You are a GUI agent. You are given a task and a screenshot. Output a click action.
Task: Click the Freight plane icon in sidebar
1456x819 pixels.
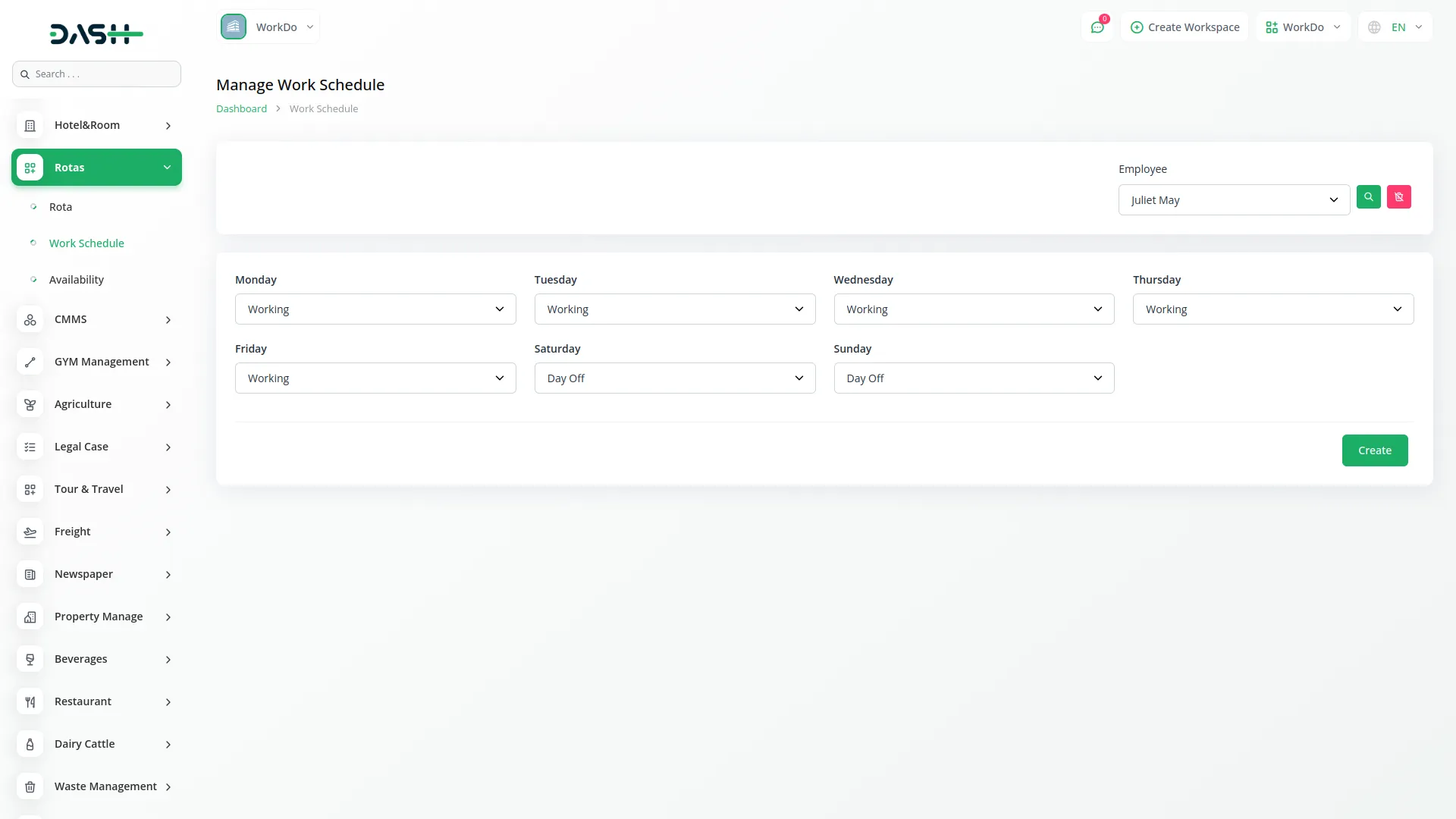coord(30,532)
